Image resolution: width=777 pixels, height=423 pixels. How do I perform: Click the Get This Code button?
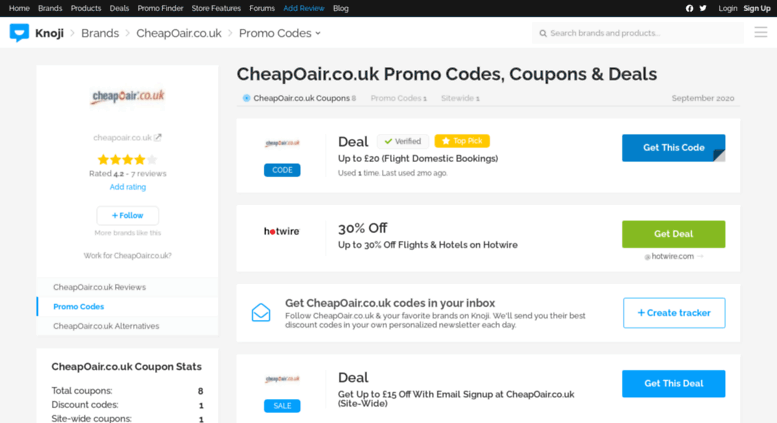pos(673,148)
